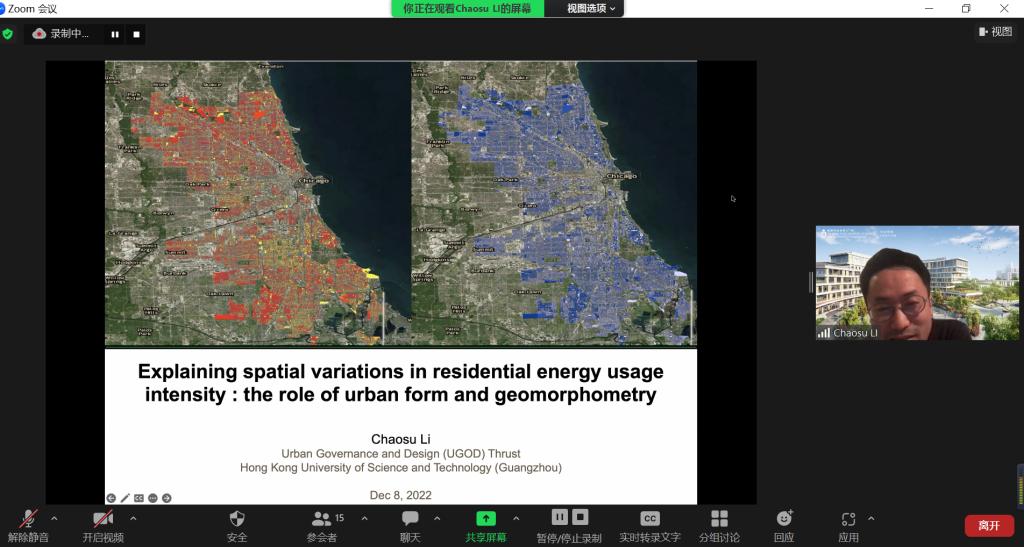Viewport: 1024px width, 547px height.
Task: Expand the participants options arrow
Action: [364, 518]
